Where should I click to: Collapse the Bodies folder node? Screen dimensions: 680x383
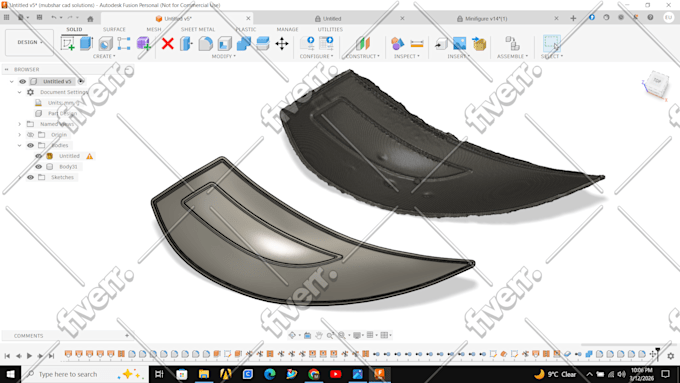pyautogui.click(x=20, y=145)
